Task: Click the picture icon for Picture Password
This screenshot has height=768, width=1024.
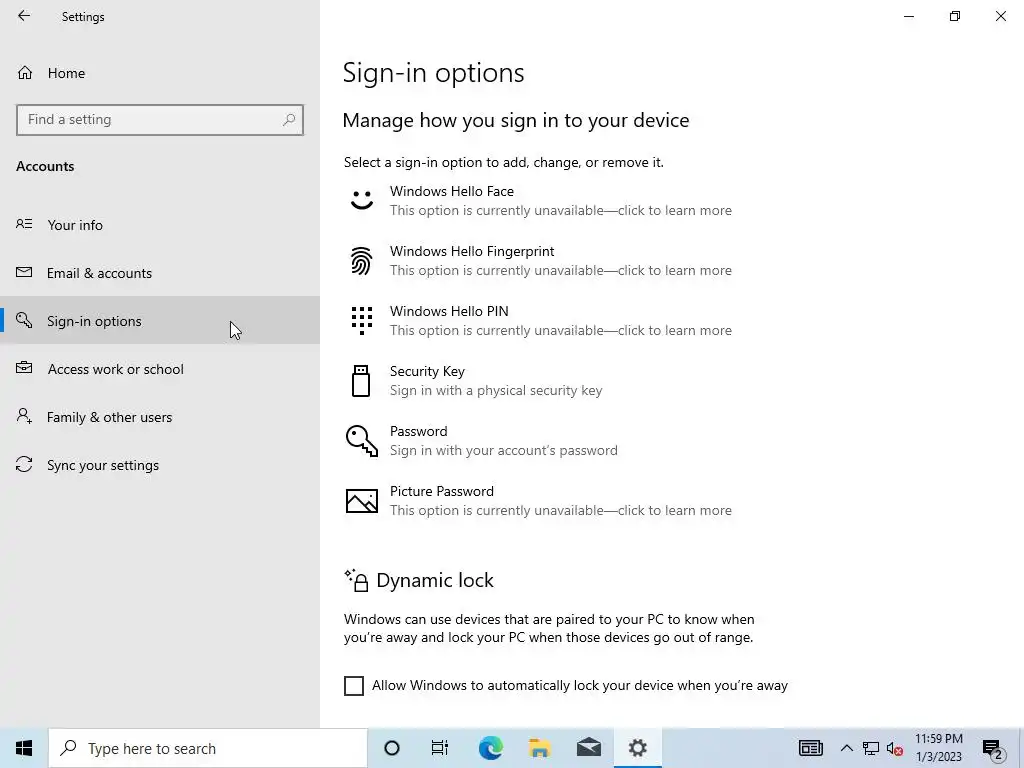Action: [x=362, y=501]
